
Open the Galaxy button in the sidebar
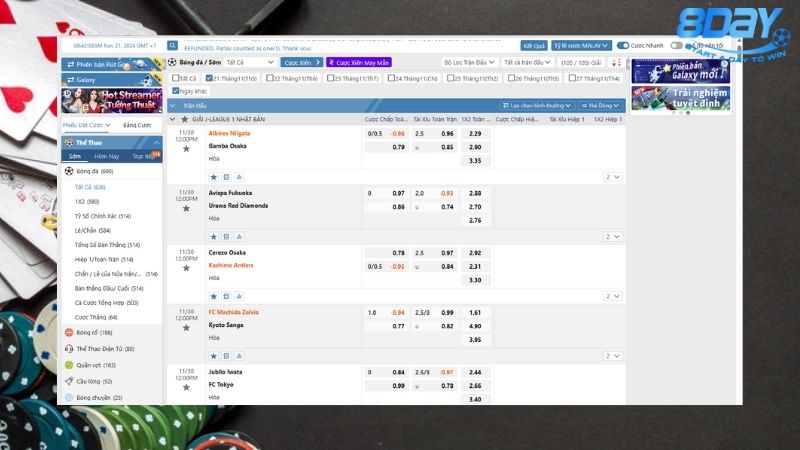tap(112, 80)
